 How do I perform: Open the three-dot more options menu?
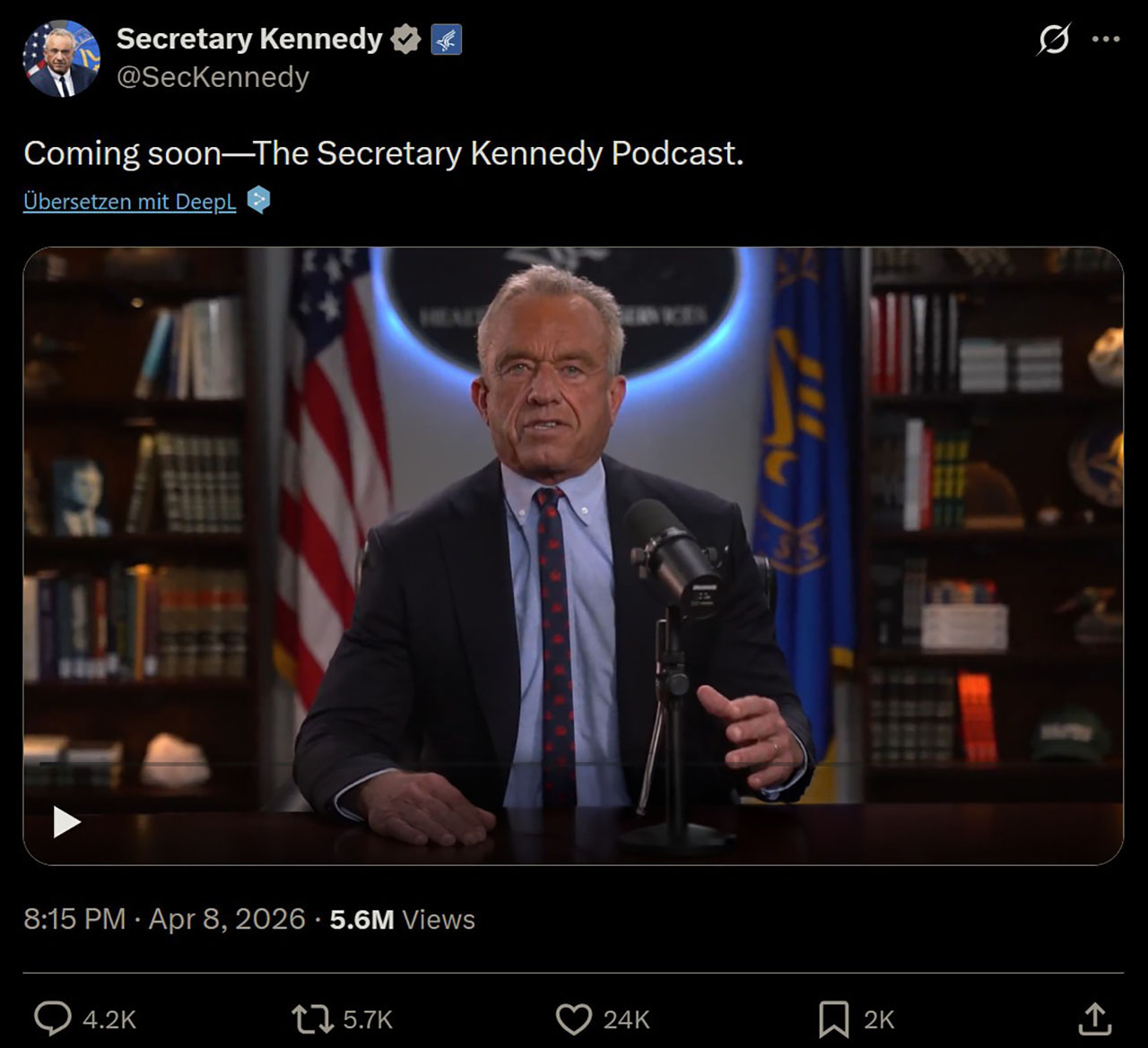(x=1105, y=39)
